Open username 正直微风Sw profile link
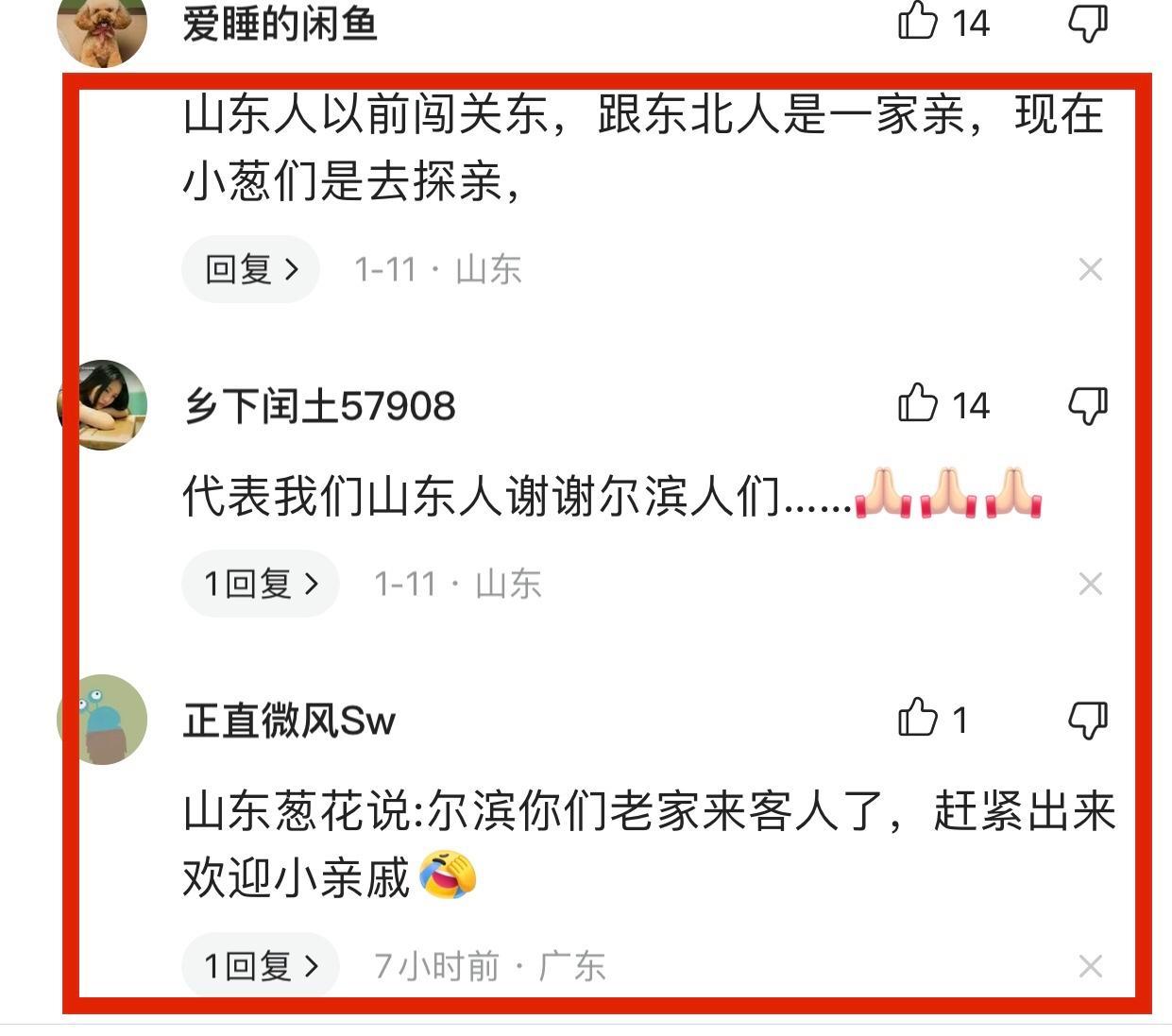1172x1036 pixels. click(x=289, y=721)
